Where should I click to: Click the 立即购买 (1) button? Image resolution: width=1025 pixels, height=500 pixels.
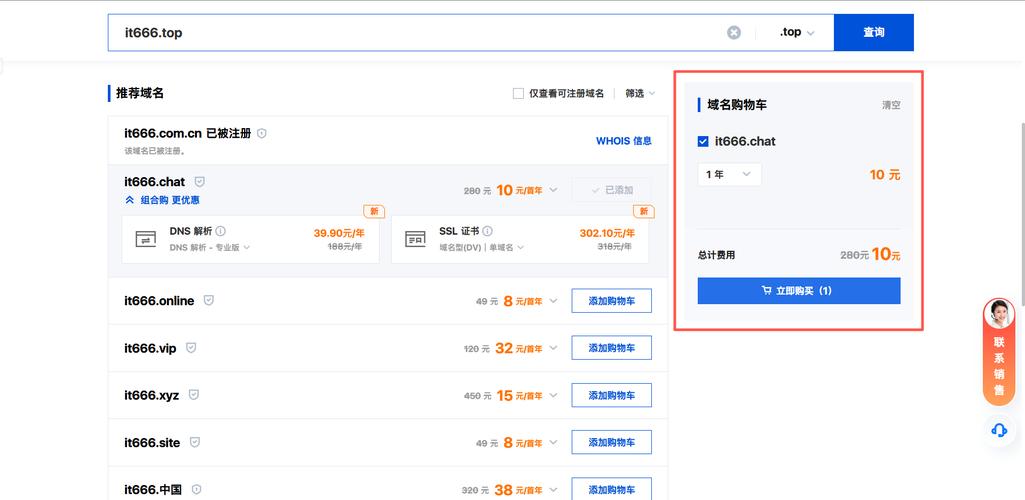click(x=799, y=290)
